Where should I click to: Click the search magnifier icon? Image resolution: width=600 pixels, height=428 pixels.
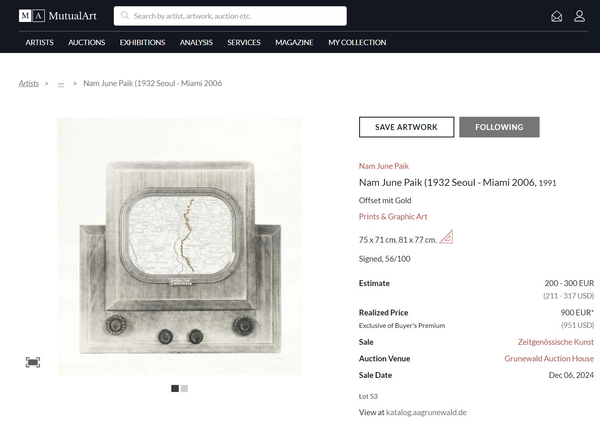(x=125, y=16)
